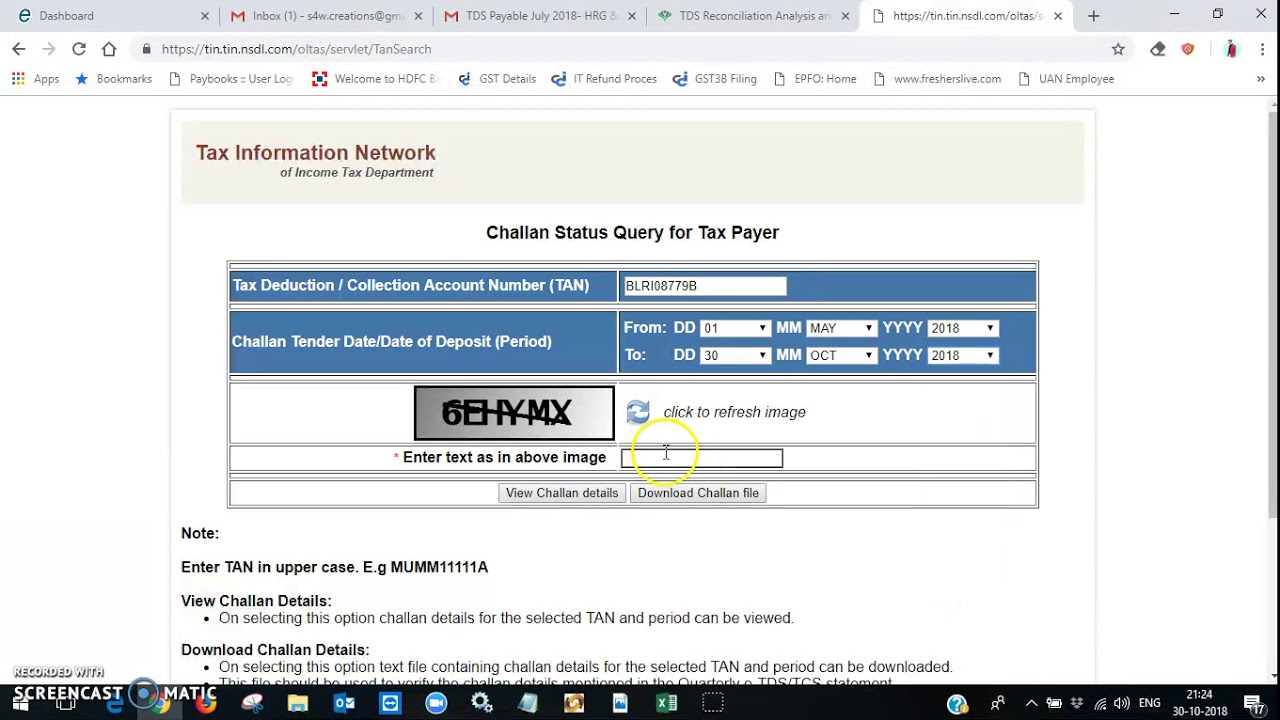Open Windows Start button
This screenshot has height=720, width=1280.
pyautogui.click(x=20, y=703)
